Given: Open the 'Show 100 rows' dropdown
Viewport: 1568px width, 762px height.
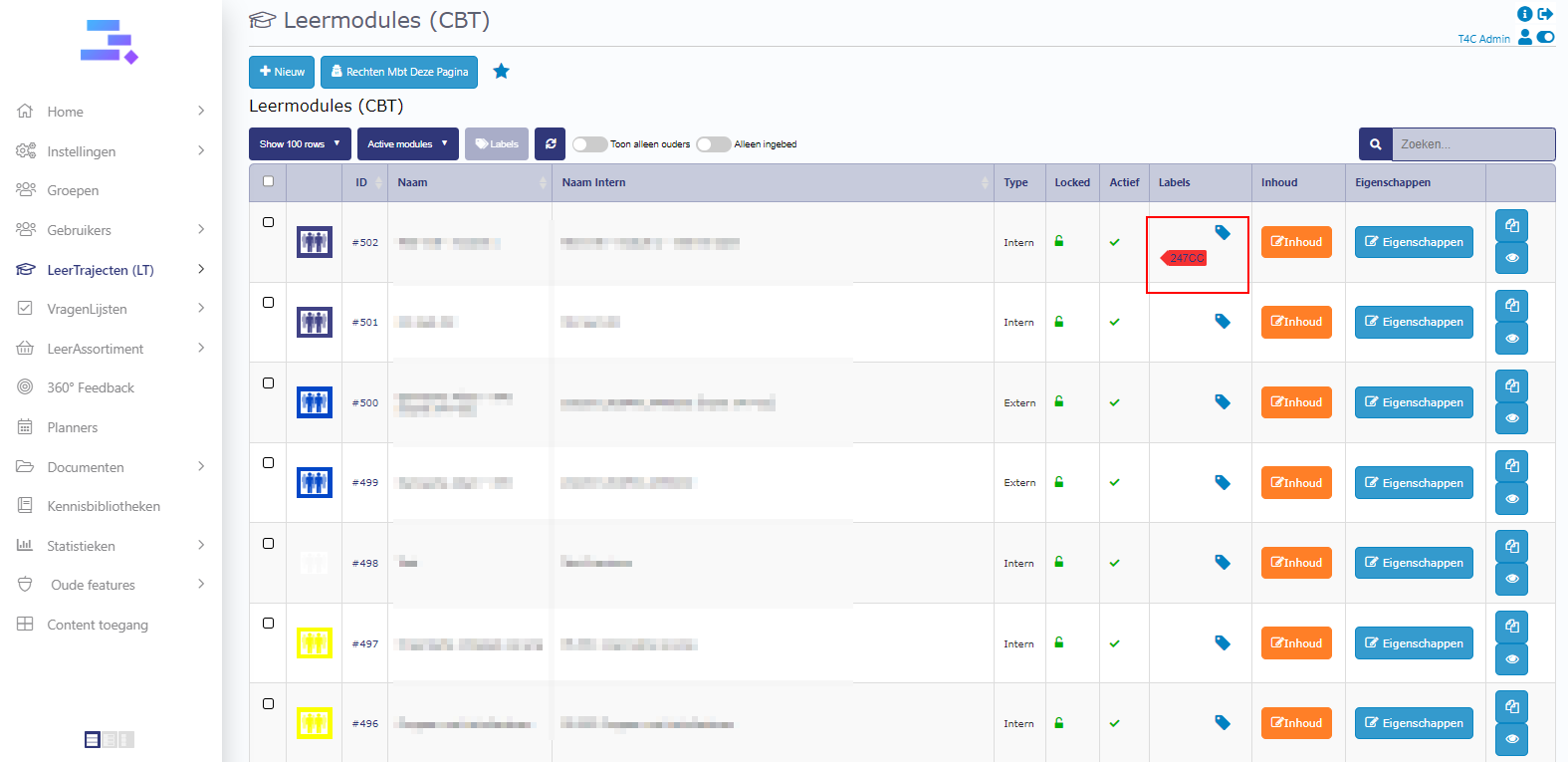Looking at the screenshot, I should (300, 144).
